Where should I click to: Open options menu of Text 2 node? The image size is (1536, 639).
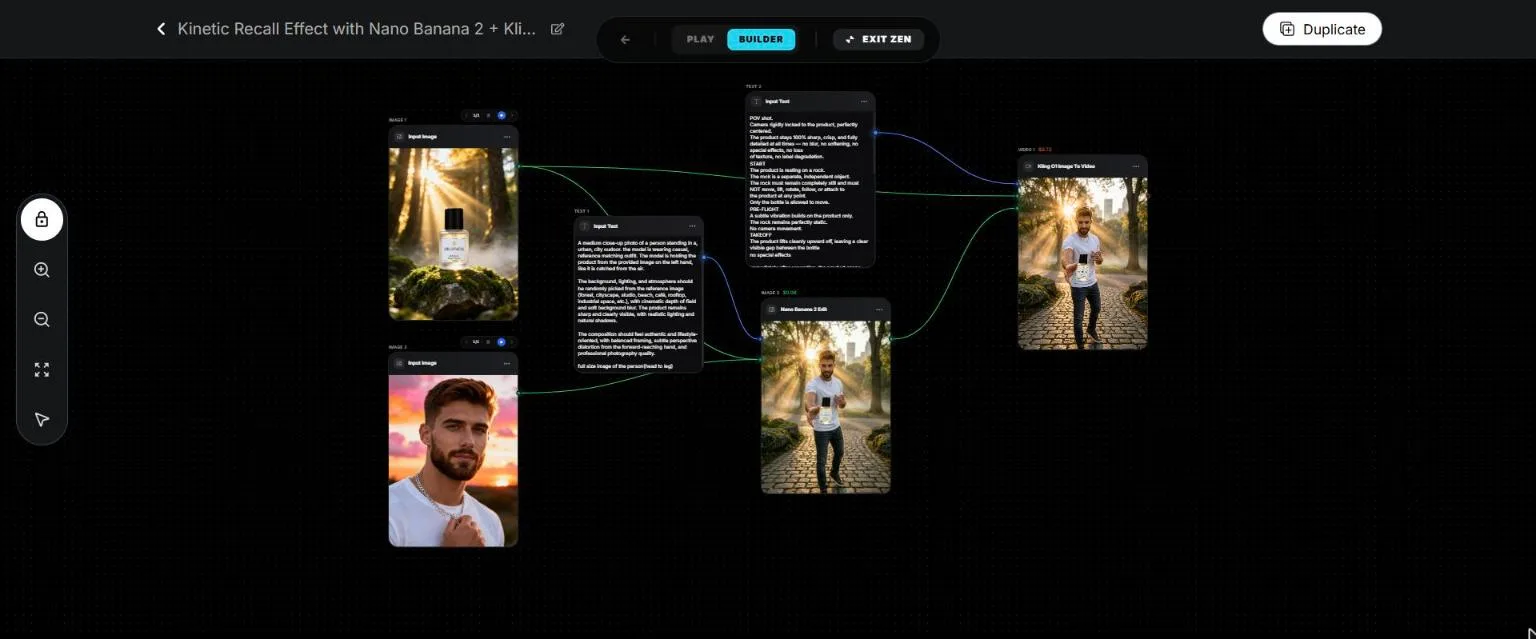[864, 101]
